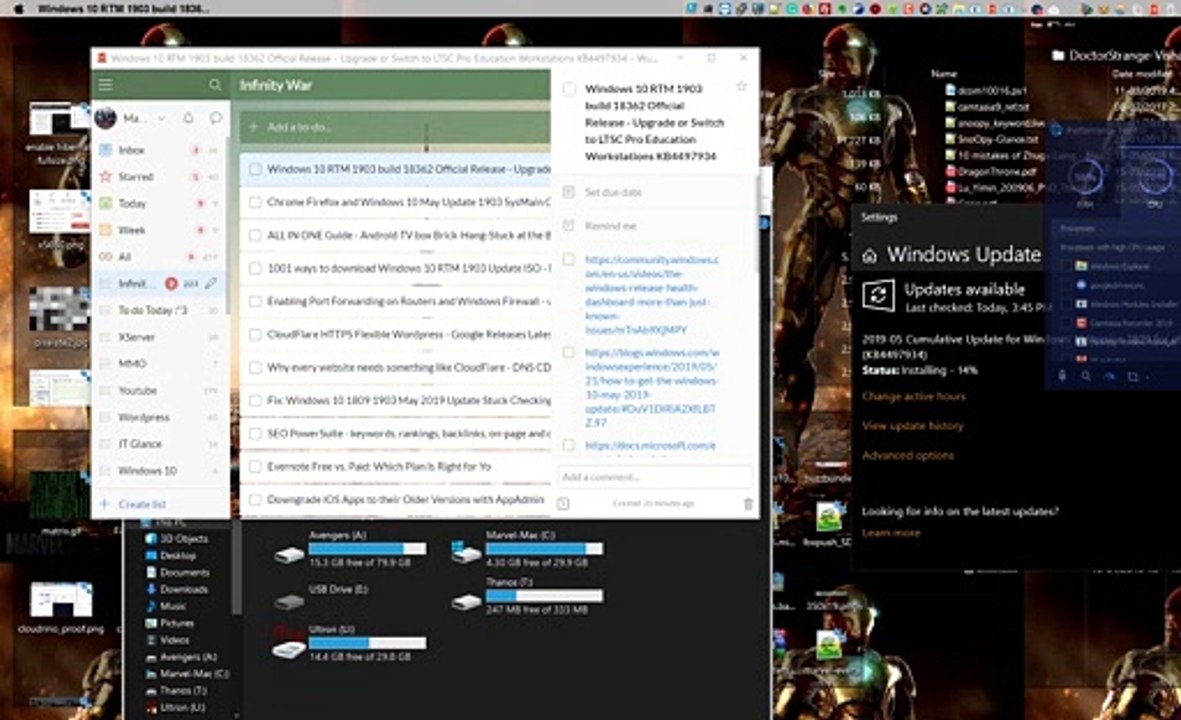Click the calendar icon next to Set due date
The width and height of the screenshot is (1181, 720).
coord(569,192)
